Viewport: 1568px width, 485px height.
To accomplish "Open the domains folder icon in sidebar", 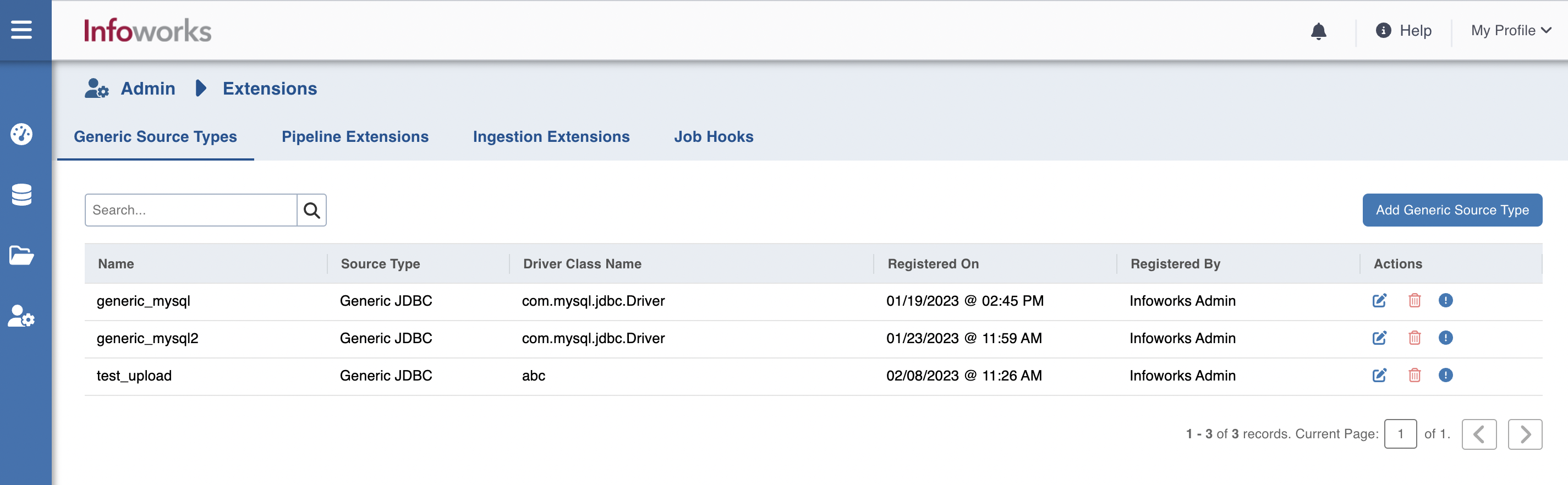I will coord(21,256).
